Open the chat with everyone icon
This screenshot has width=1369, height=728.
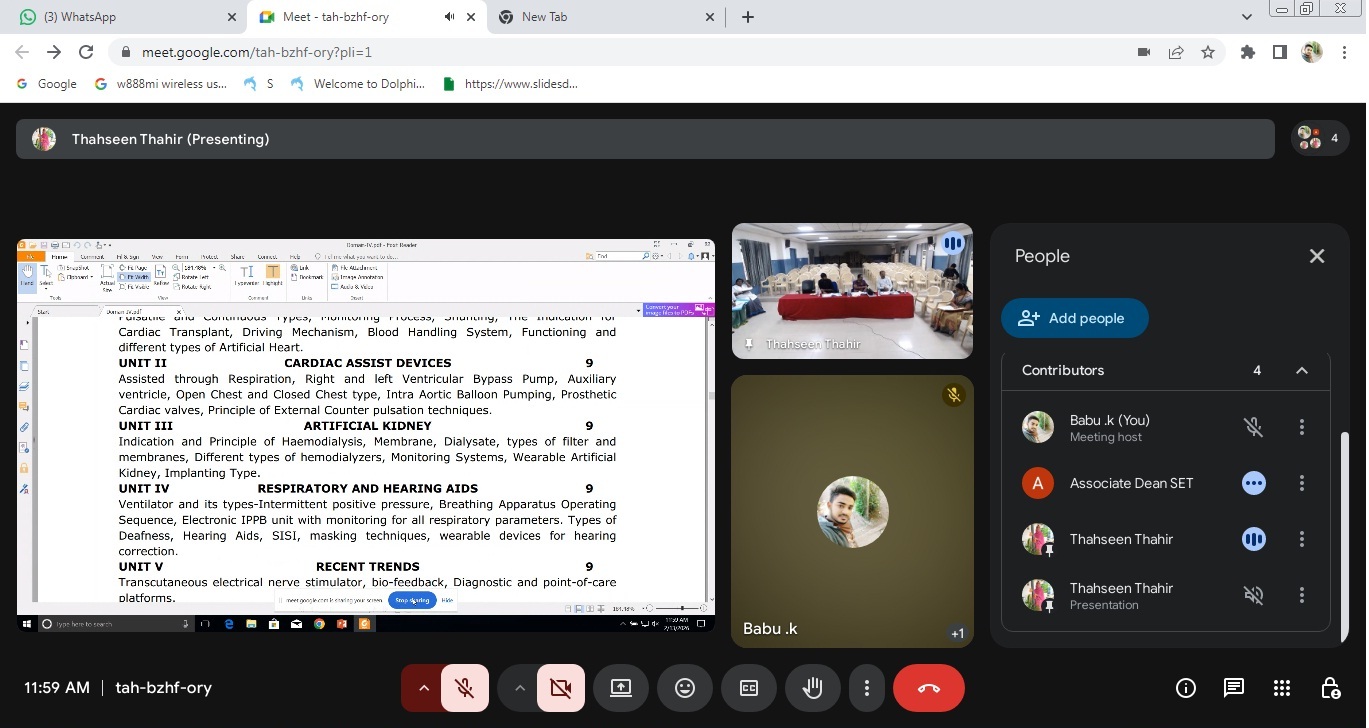(1234, 688)
